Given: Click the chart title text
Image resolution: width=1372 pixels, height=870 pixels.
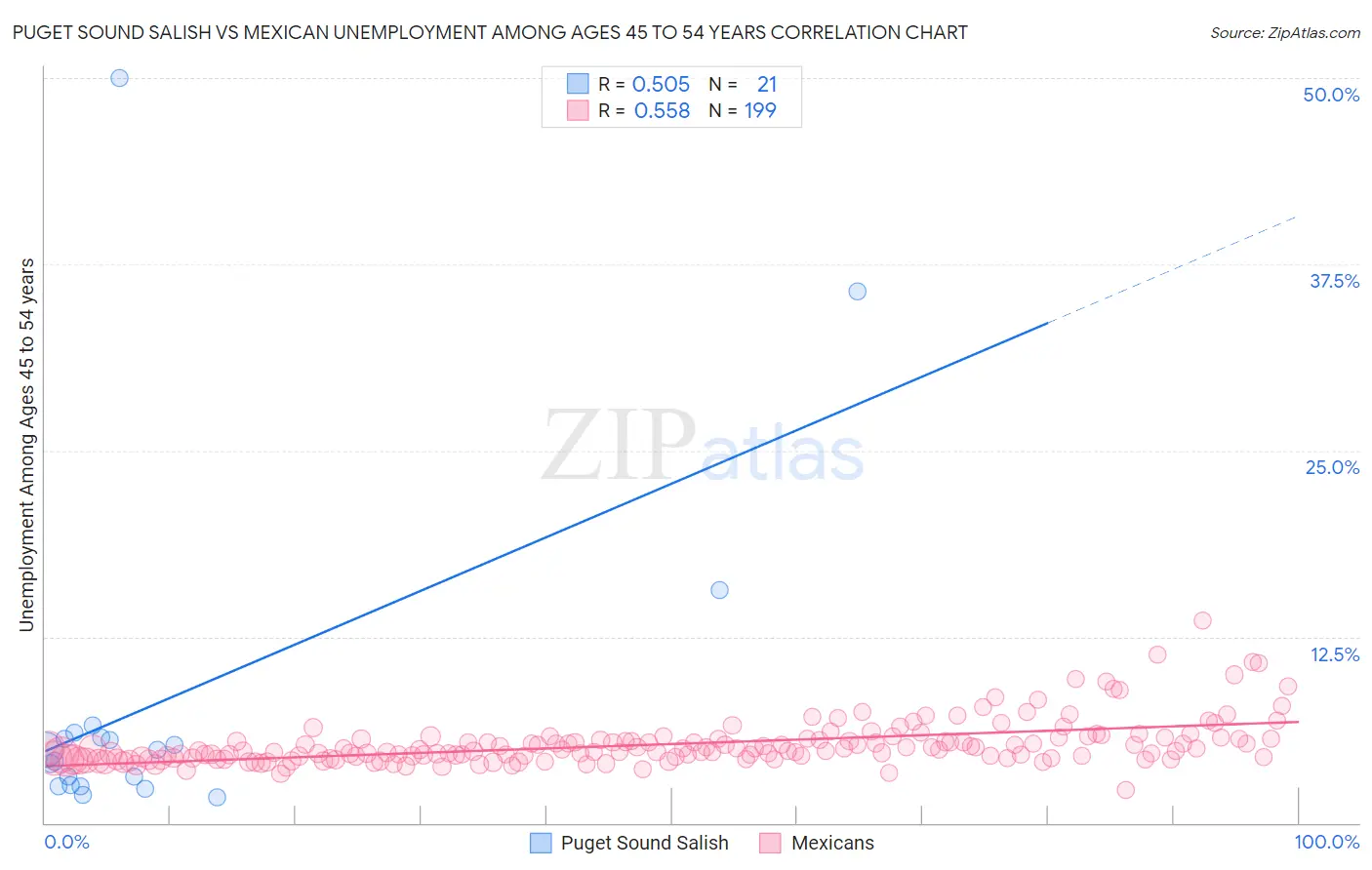Looking at the screenshot, I should pyautogui.click(x=490, y=32).
